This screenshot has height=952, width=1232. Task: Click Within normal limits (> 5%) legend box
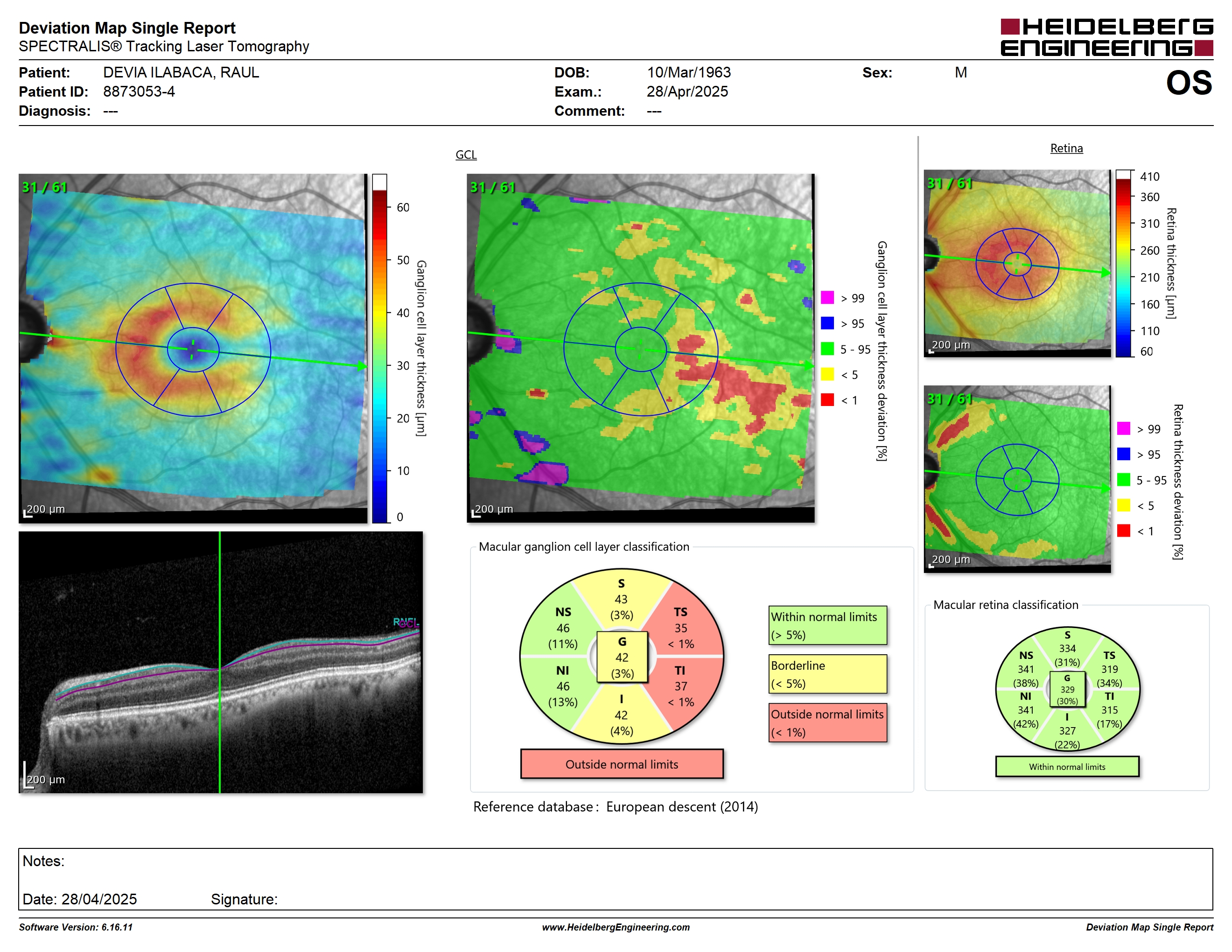click(x=827, y=625)
